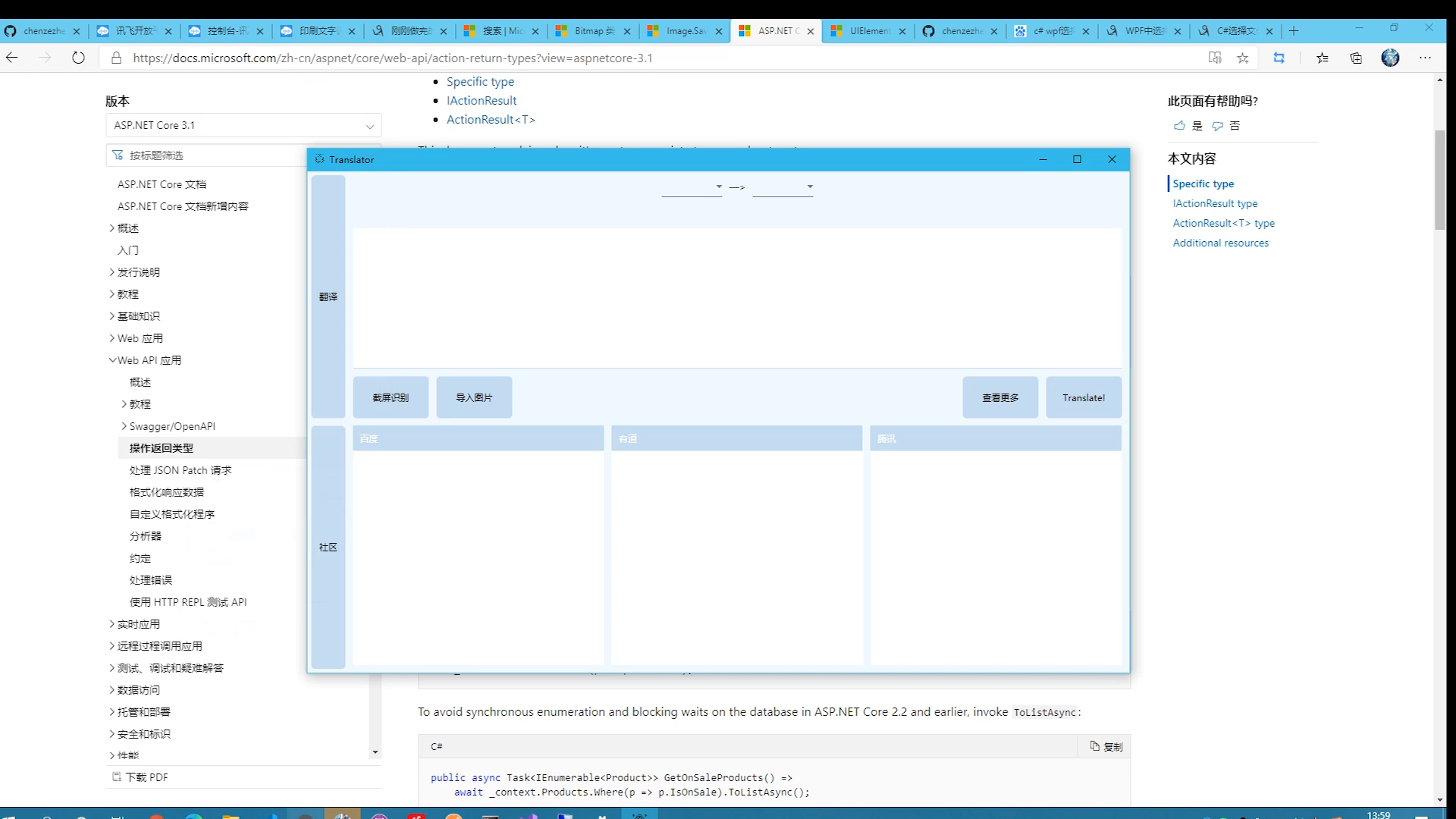The height and width of the screenshot is (819, 1456).
Task: Open the Favorites list icon
Action: 1323,58
